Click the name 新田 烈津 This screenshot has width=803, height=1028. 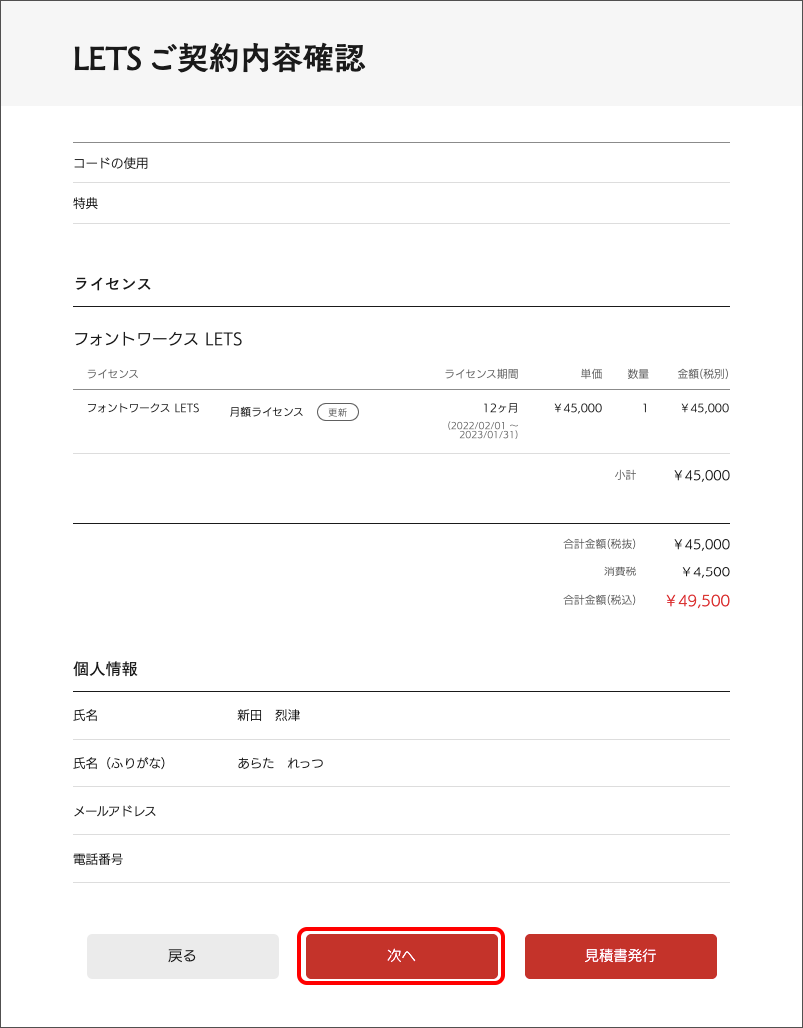click(x=268, y=716)
